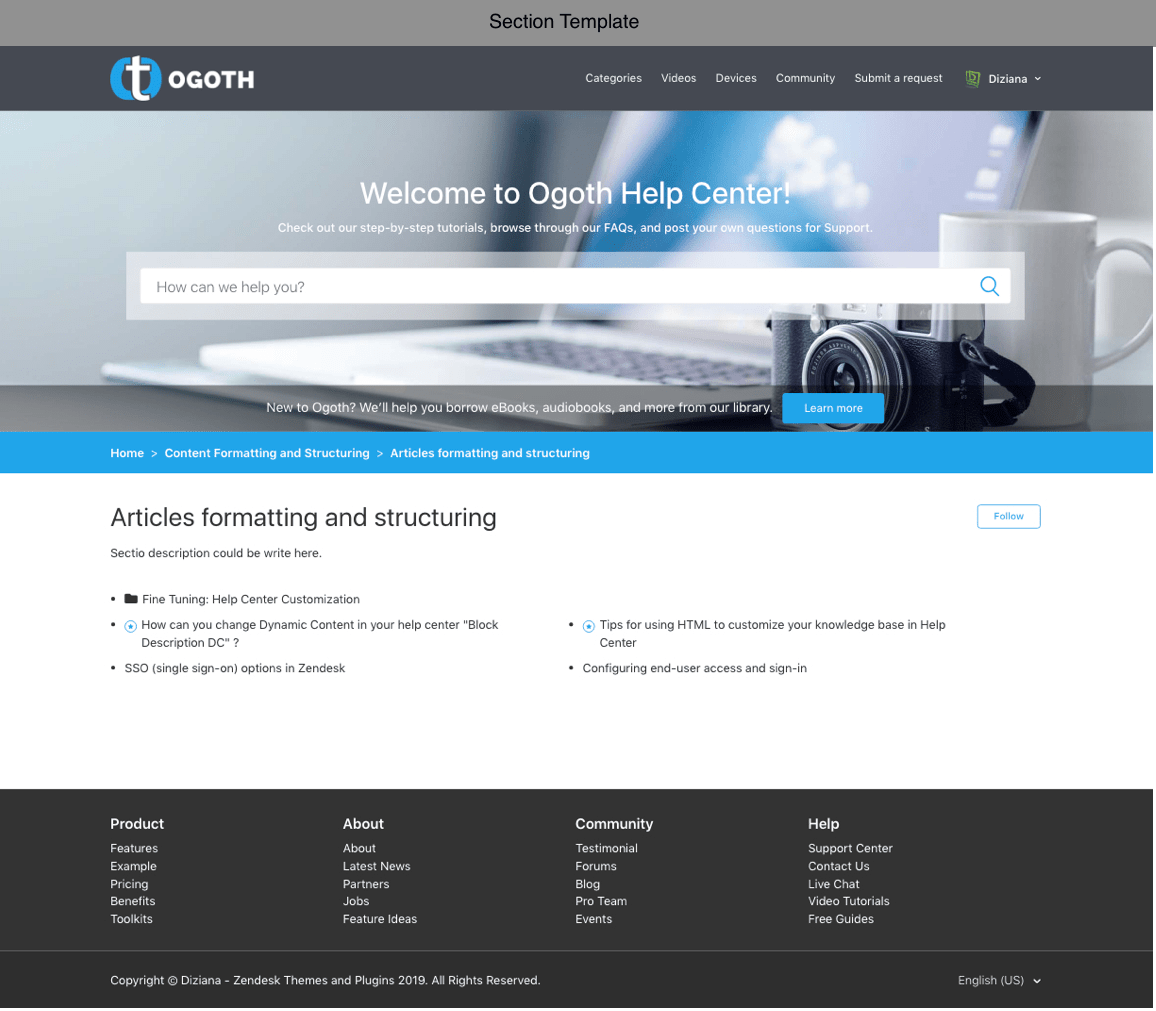Screen dimensions: 1156x1011
Task: Click the Diziana user avatar icon
Action: coord(972,78)
